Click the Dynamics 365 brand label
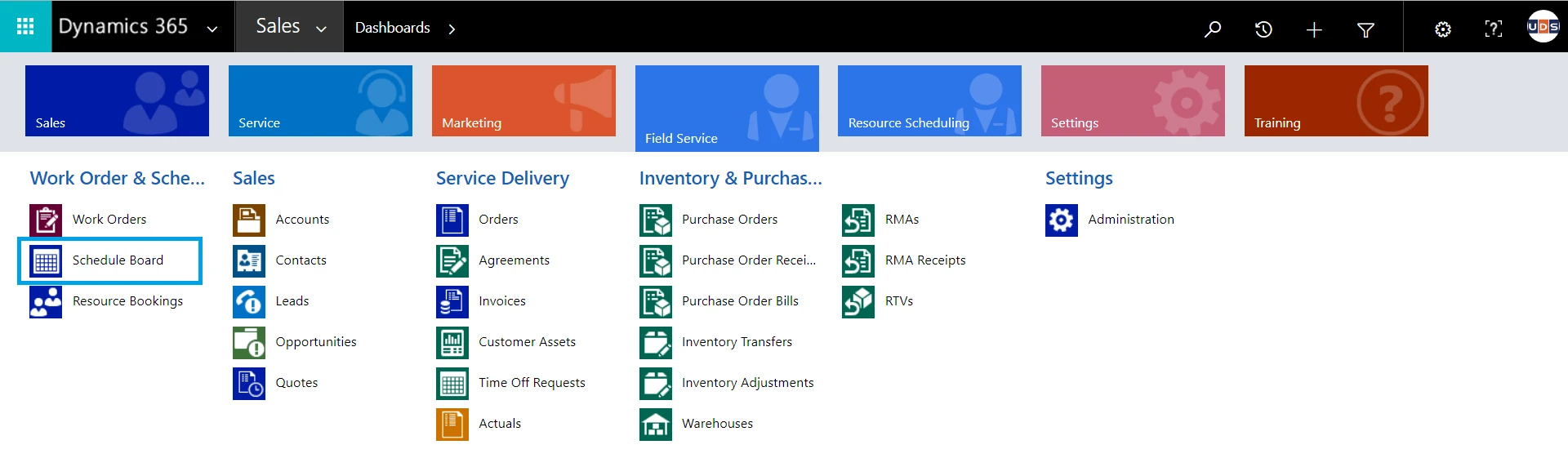 122,26
